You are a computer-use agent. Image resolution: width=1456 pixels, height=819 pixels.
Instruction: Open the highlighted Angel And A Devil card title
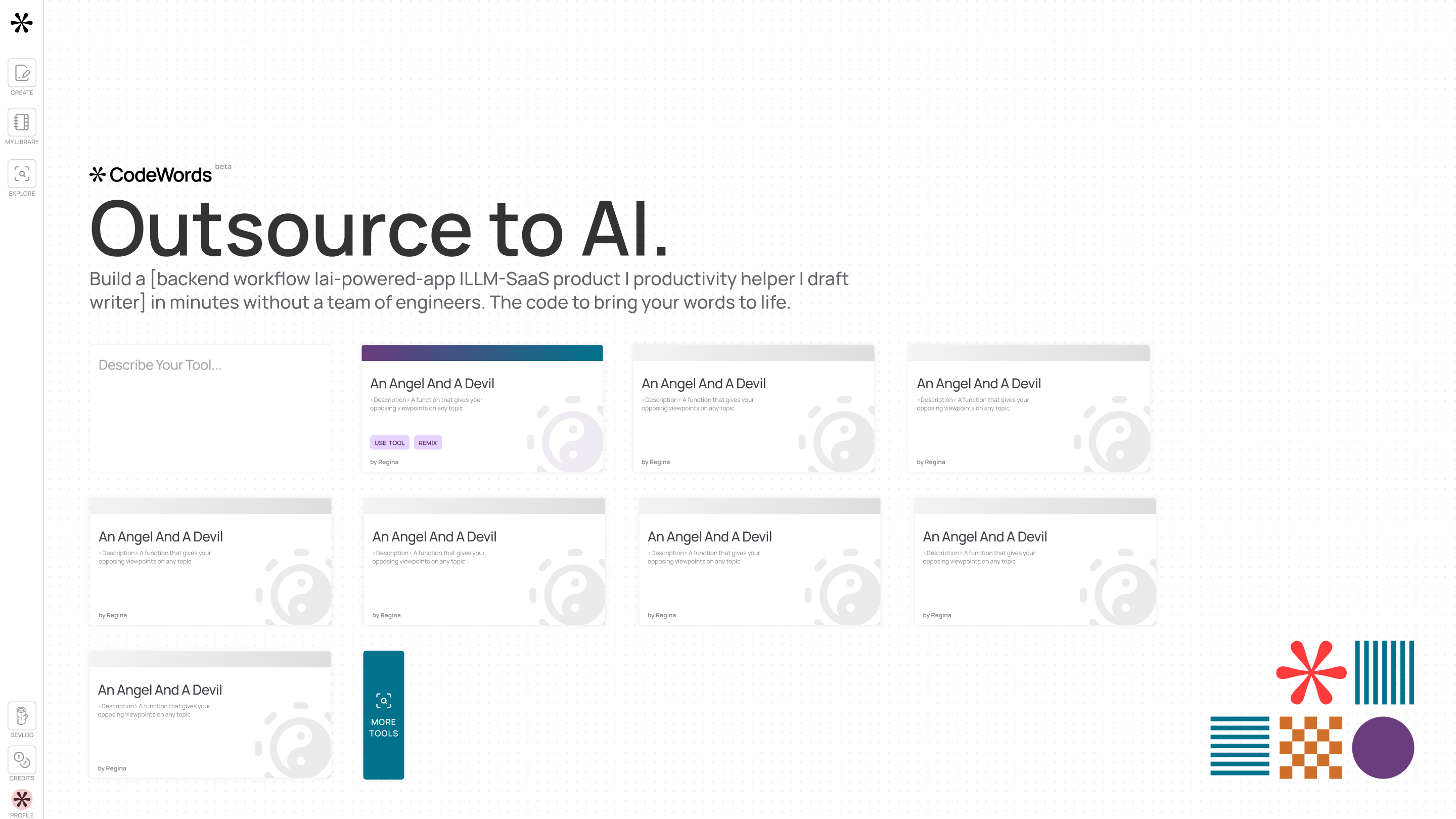[432, 383]
